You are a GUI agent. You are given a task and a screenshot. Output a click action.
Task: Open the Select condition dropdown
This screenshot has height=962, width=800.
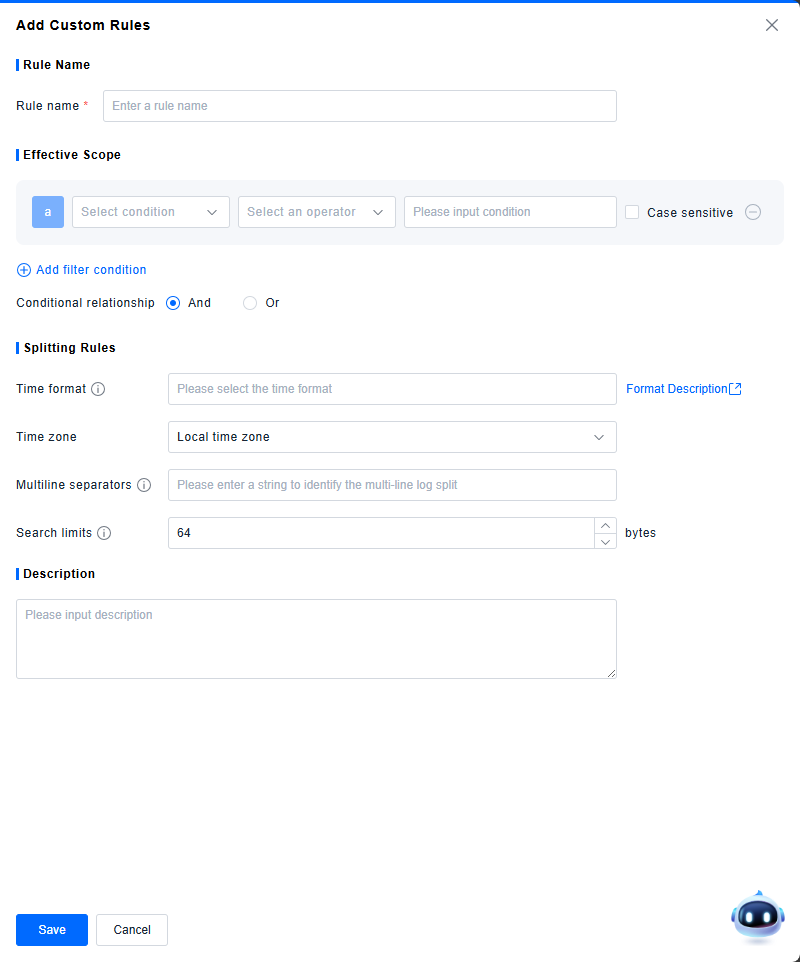coord(151,212)
